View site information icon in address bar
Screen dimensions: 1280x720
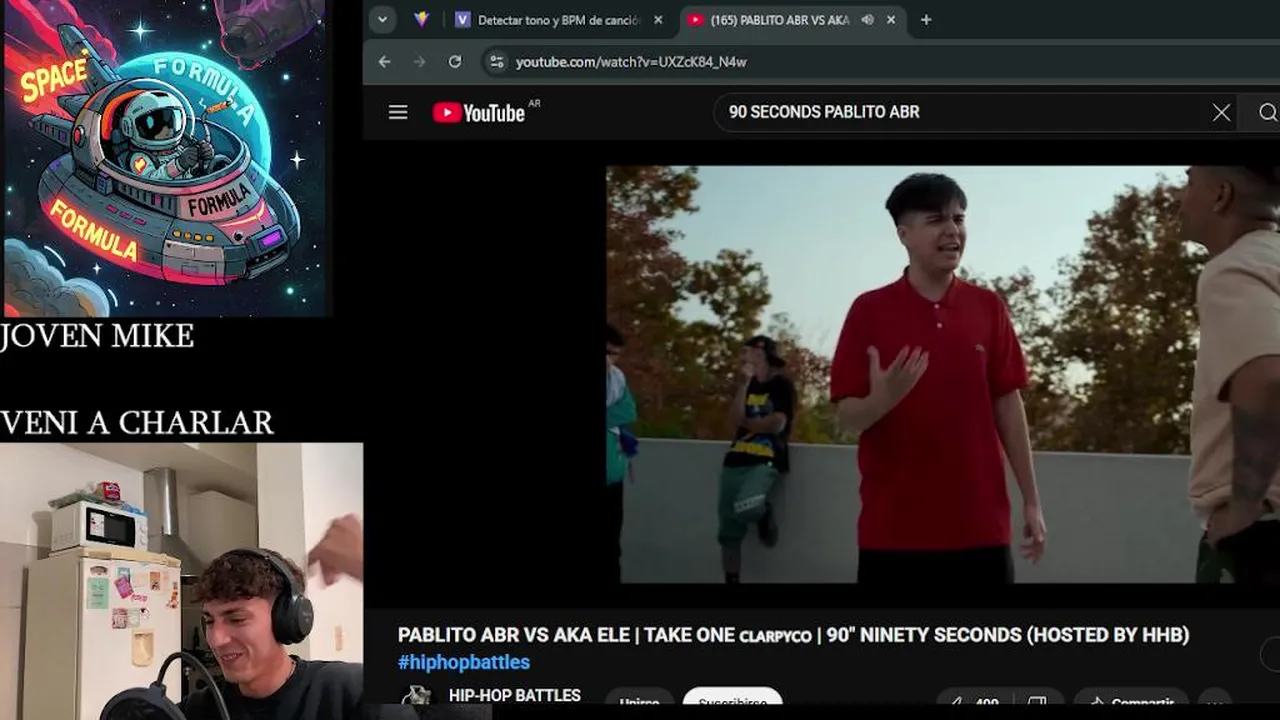click(496, 62)
